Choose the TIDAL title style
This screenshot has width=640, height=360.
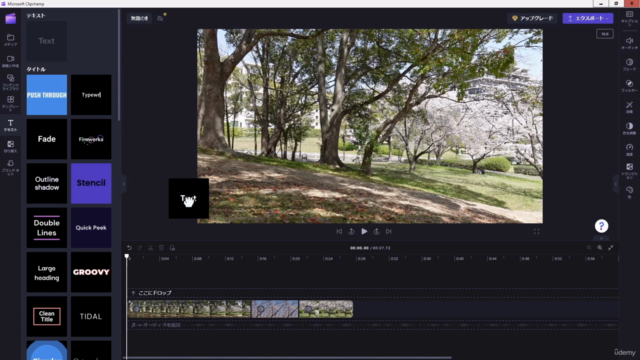point(91,316)
